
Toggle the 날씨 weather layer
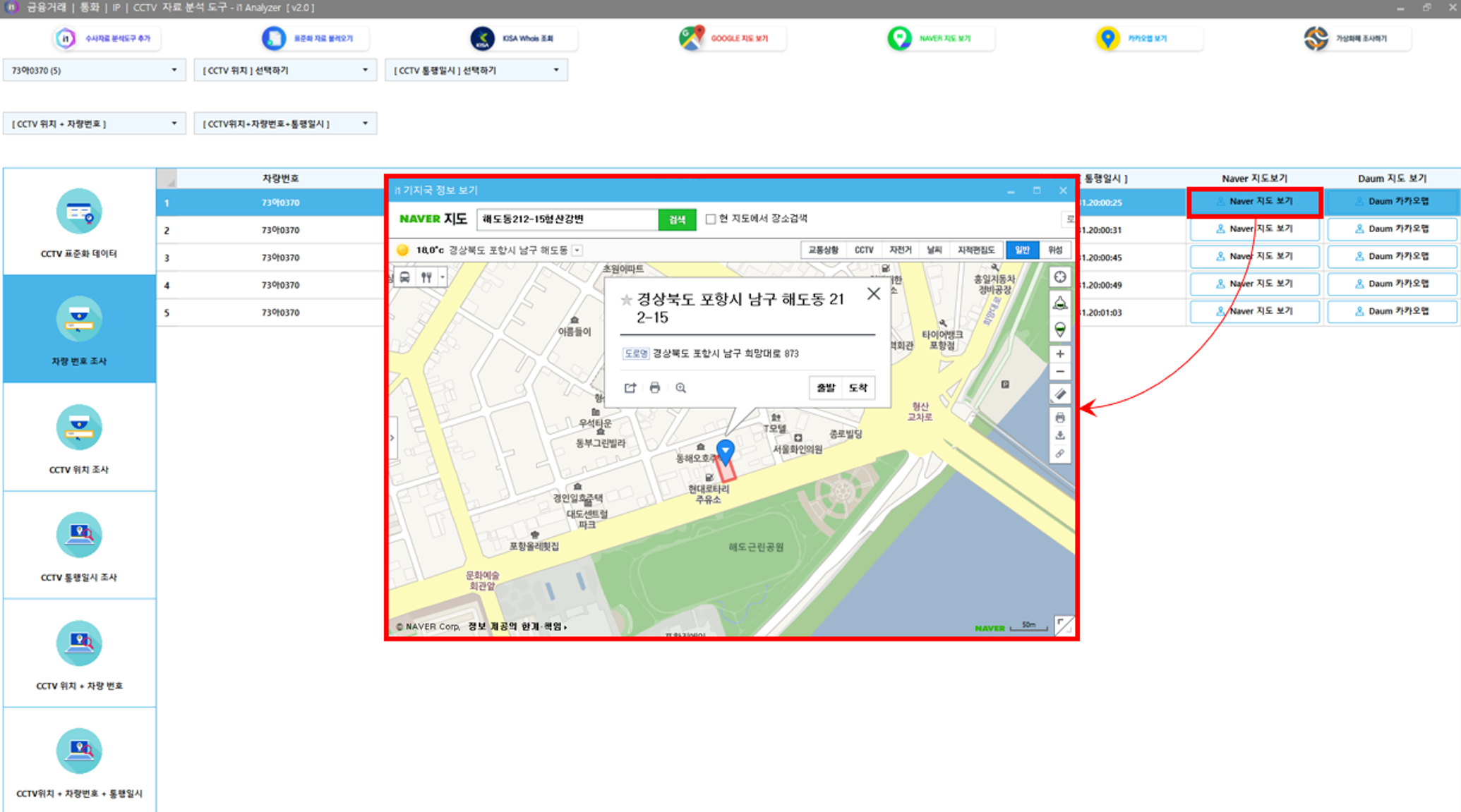934,250
